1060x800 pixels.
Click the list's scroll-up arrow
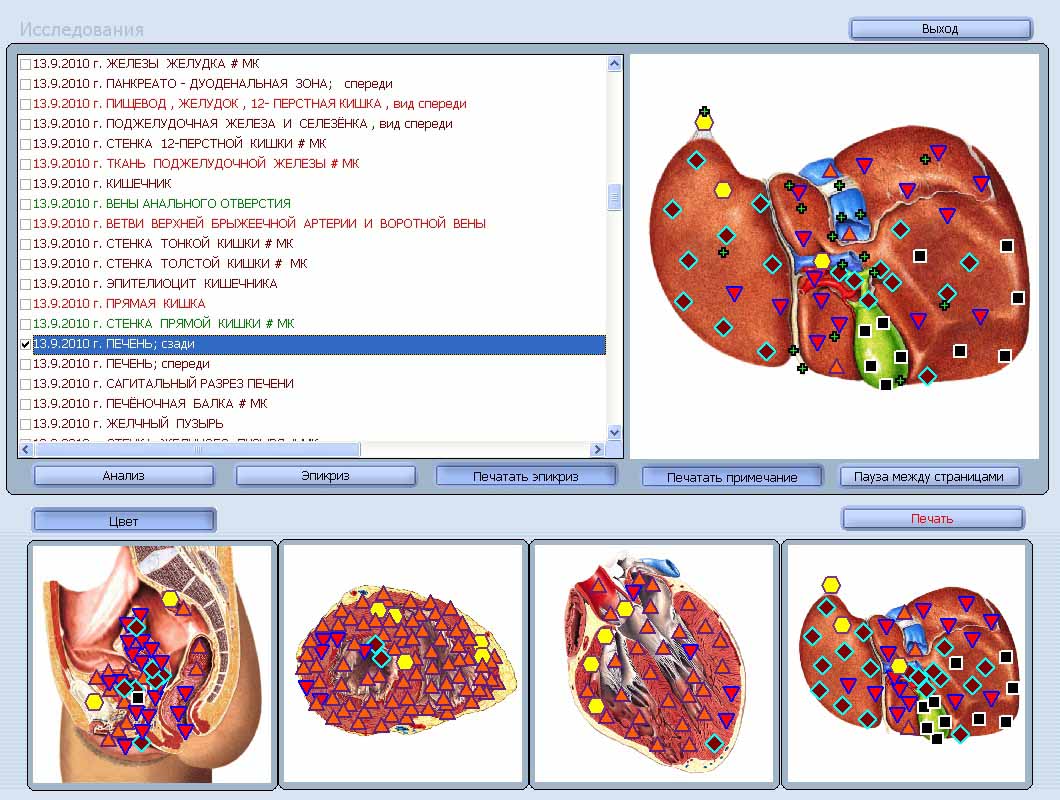tap(614, 63)
